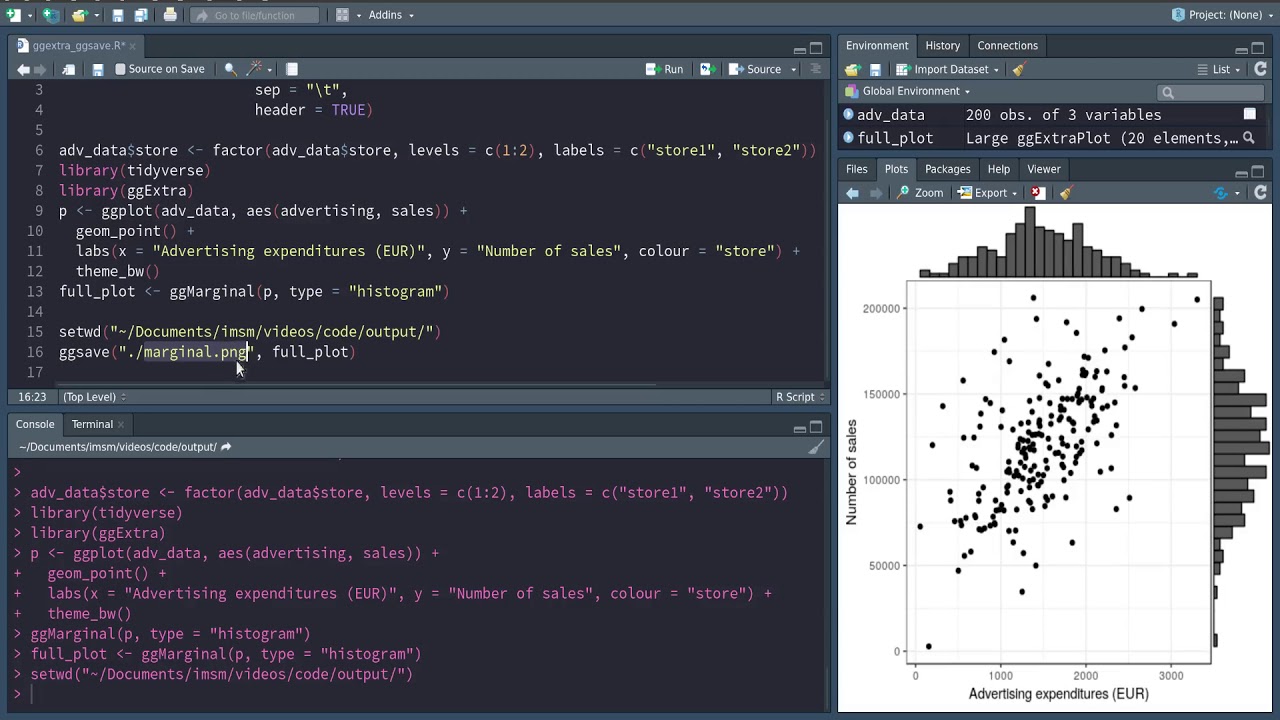Switch to the Terminal tab
This screenshot has height=720, width=1280.
tap(92, 424)
